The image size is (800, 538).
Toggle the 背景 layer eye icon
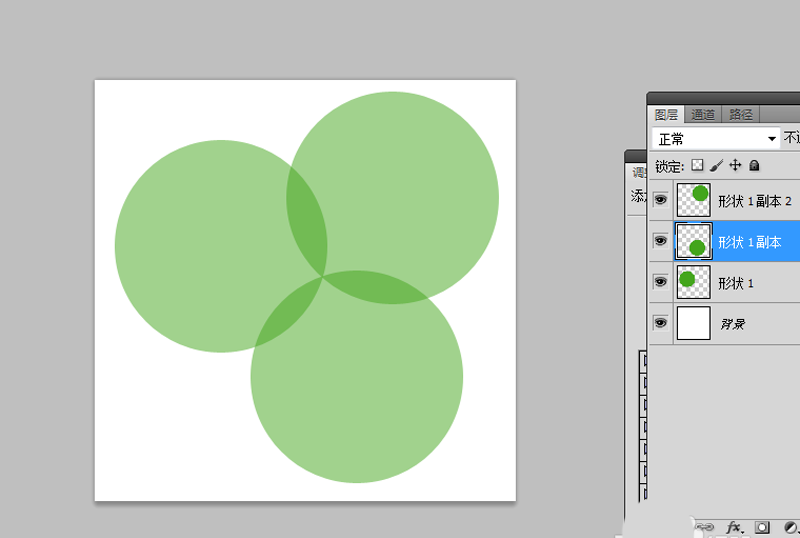pyautogui.click(x=660, y=323)
